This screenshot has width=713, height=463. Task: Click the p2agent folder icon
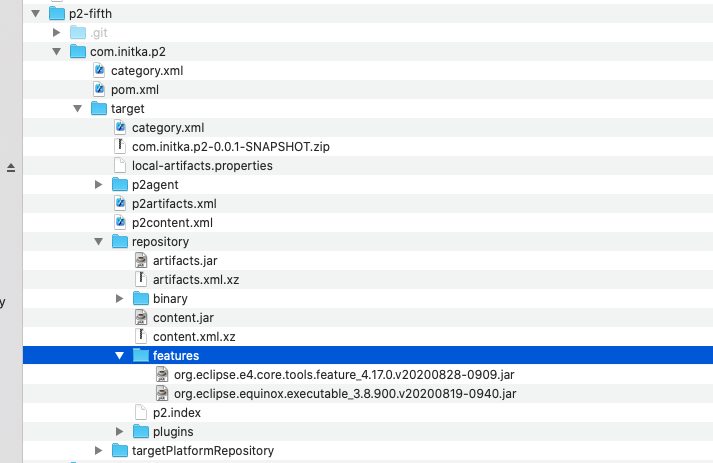120,184
